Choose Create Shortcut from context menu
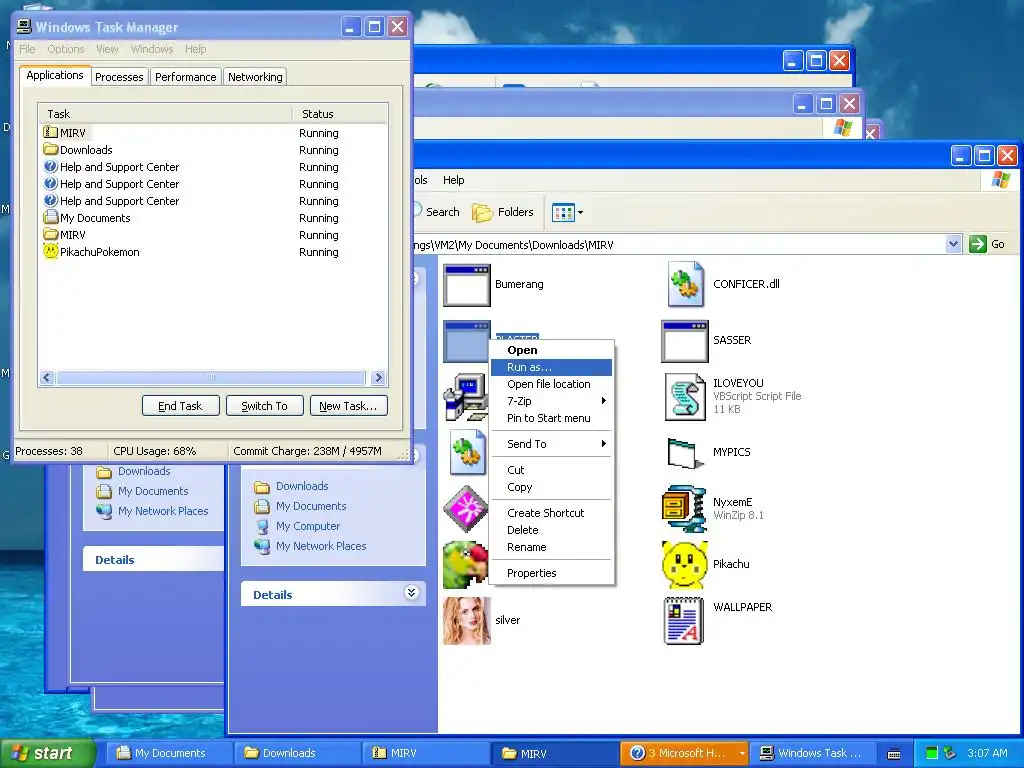 tap(551, 513)
